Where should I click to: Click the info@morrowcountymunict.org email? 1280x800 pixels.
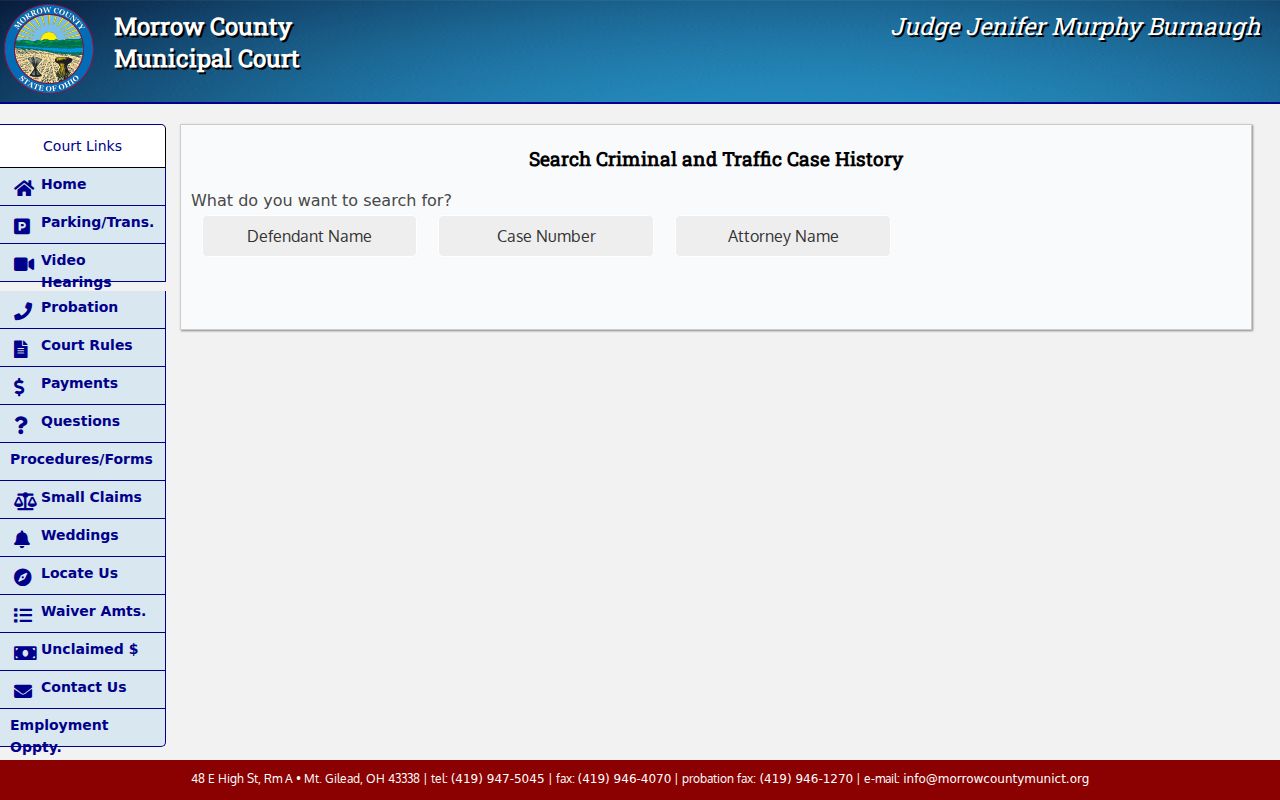996,779
